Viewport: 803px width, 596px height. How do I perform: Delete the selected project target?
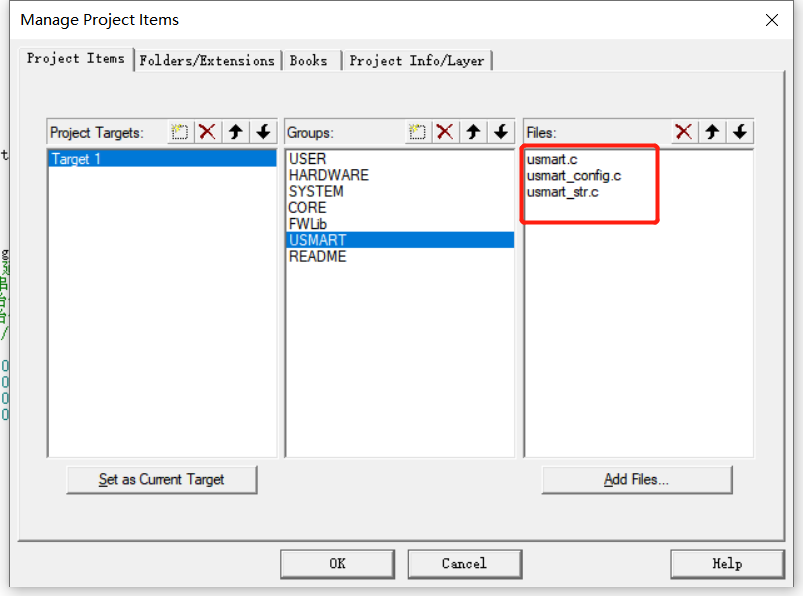pos(207,132)
